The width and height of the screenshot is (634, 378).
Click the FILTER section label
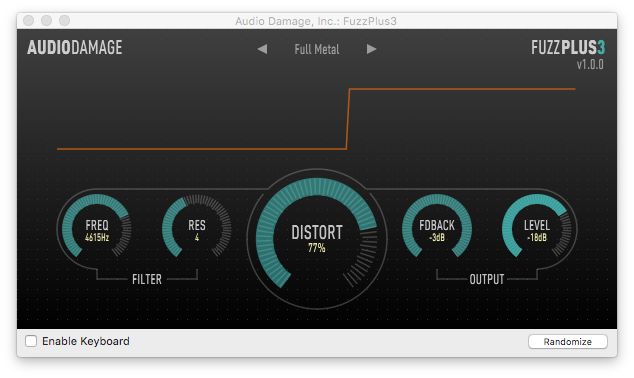click(x=147, y=279)
